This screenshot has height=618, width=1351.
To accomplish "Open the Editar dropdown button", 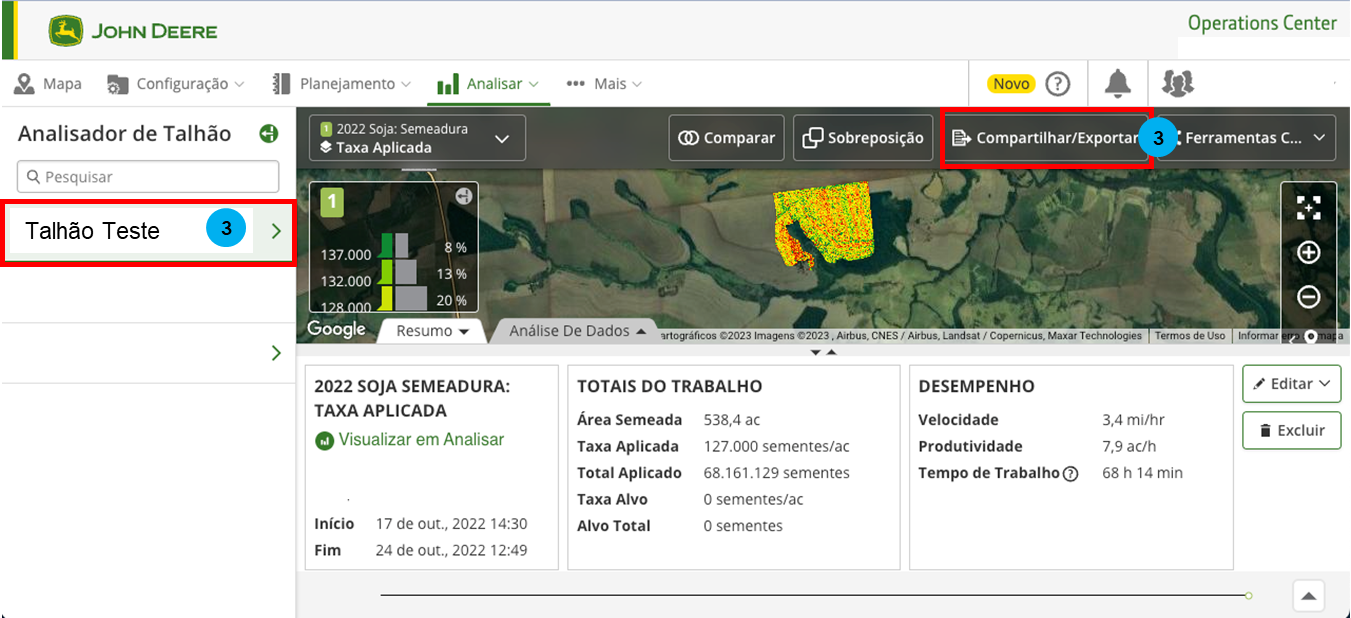I will click(1291, 383).
